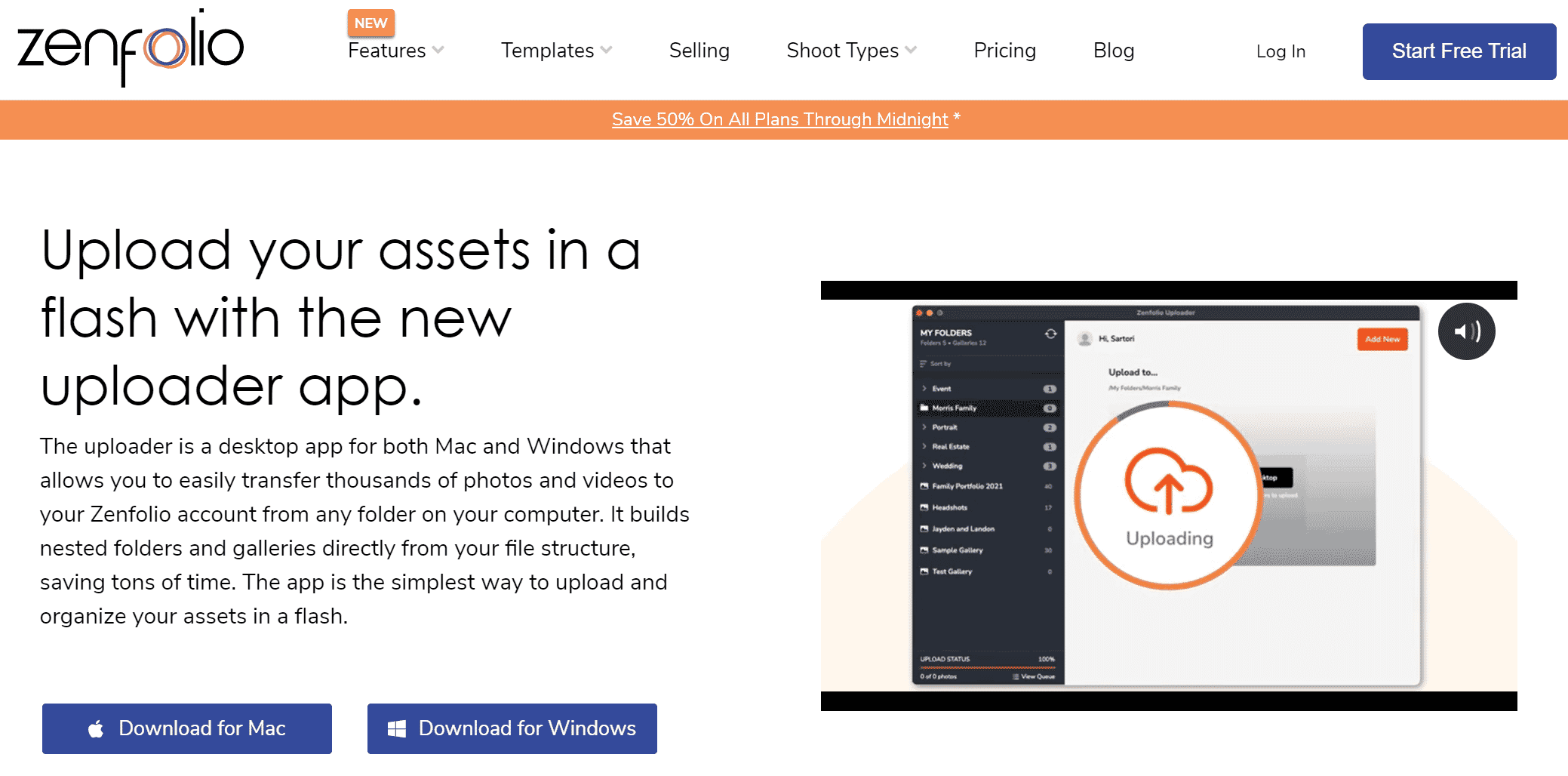Expand the Templates dropdown chevron
This screenshot has height=776, width=1568.
click(x=606, y=51)
